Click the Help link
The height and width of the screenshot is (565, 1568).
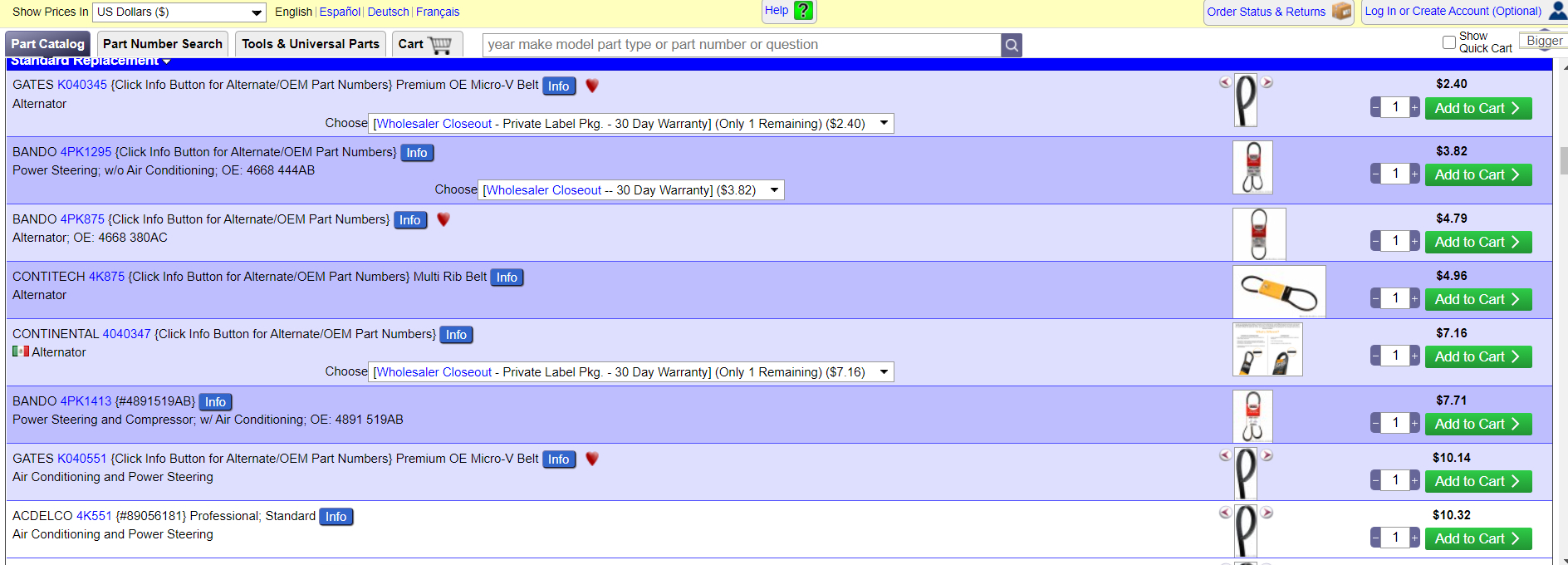[x=777, y=10]
